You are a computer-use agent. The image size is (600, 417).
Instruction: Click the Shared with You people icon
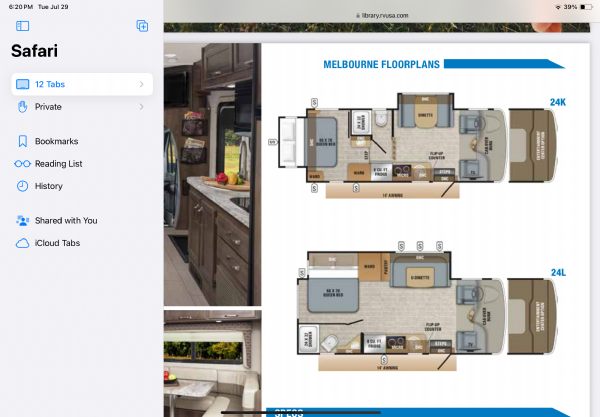pyautogui.click(x=23, y=221)
